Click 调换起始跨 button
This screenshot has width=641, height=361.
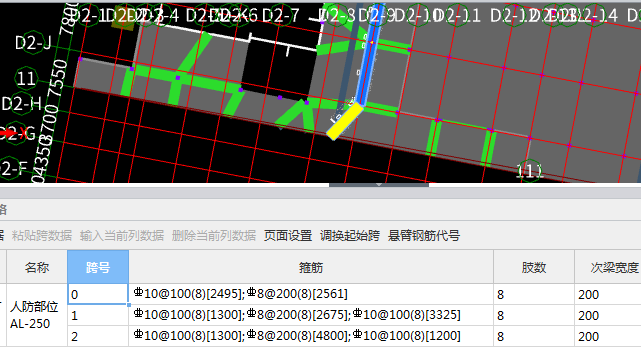[x=350, y=235]
